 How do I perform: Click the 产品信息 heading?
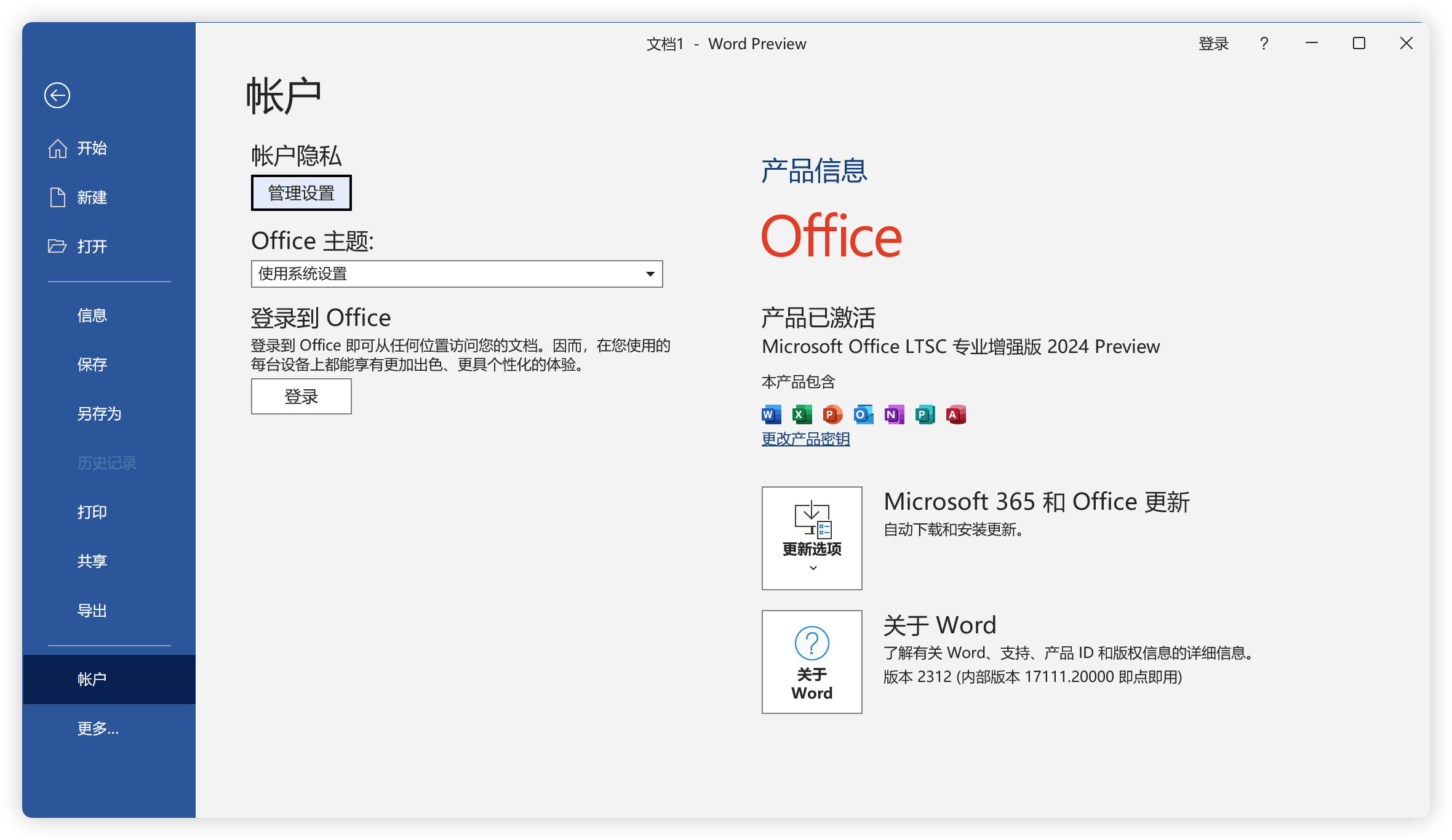click(815, 171)
